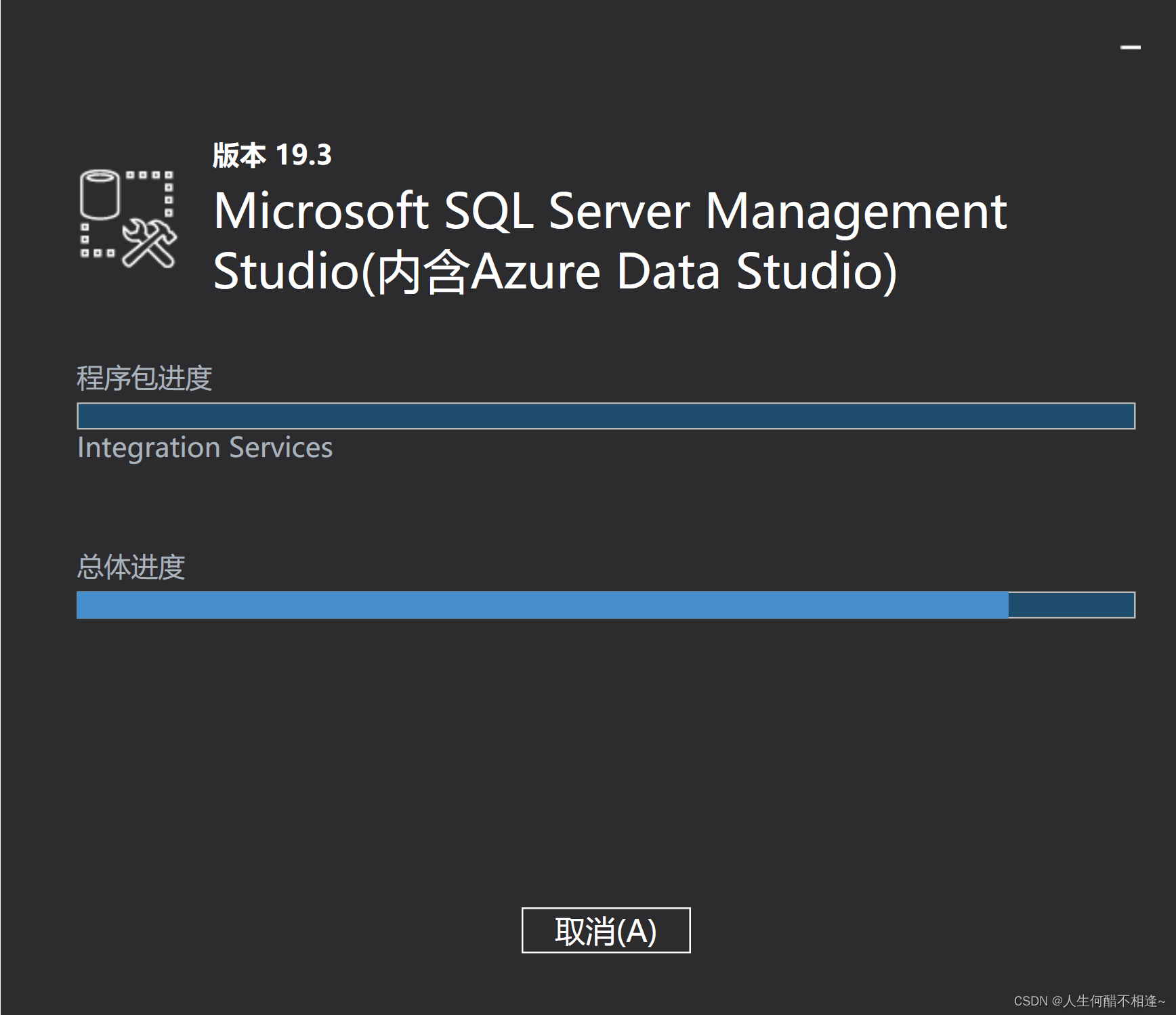Screen dimensions: 1176x1015
Task: Minimize the installer window
Action: tap(1130, 47)
